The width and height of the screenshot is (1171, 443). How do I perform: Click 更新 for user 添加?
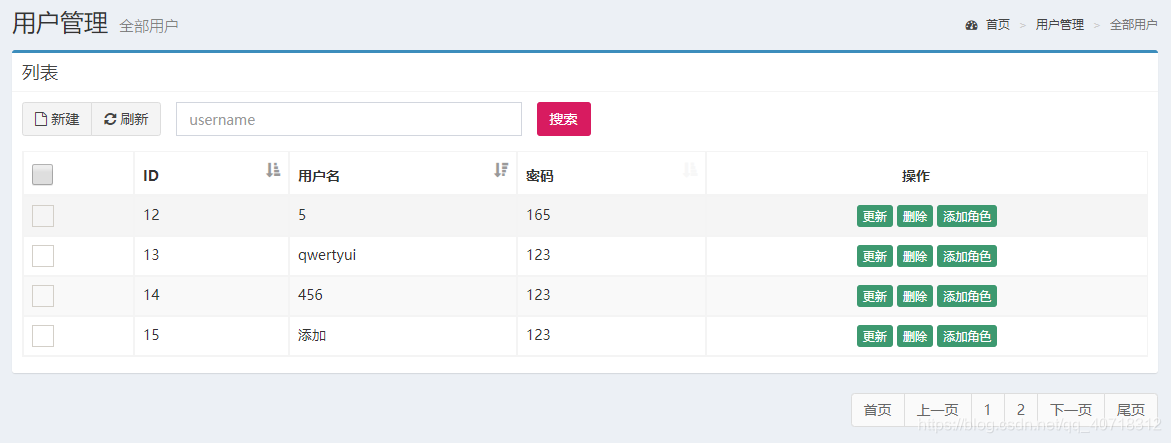(x=875, y=336)
